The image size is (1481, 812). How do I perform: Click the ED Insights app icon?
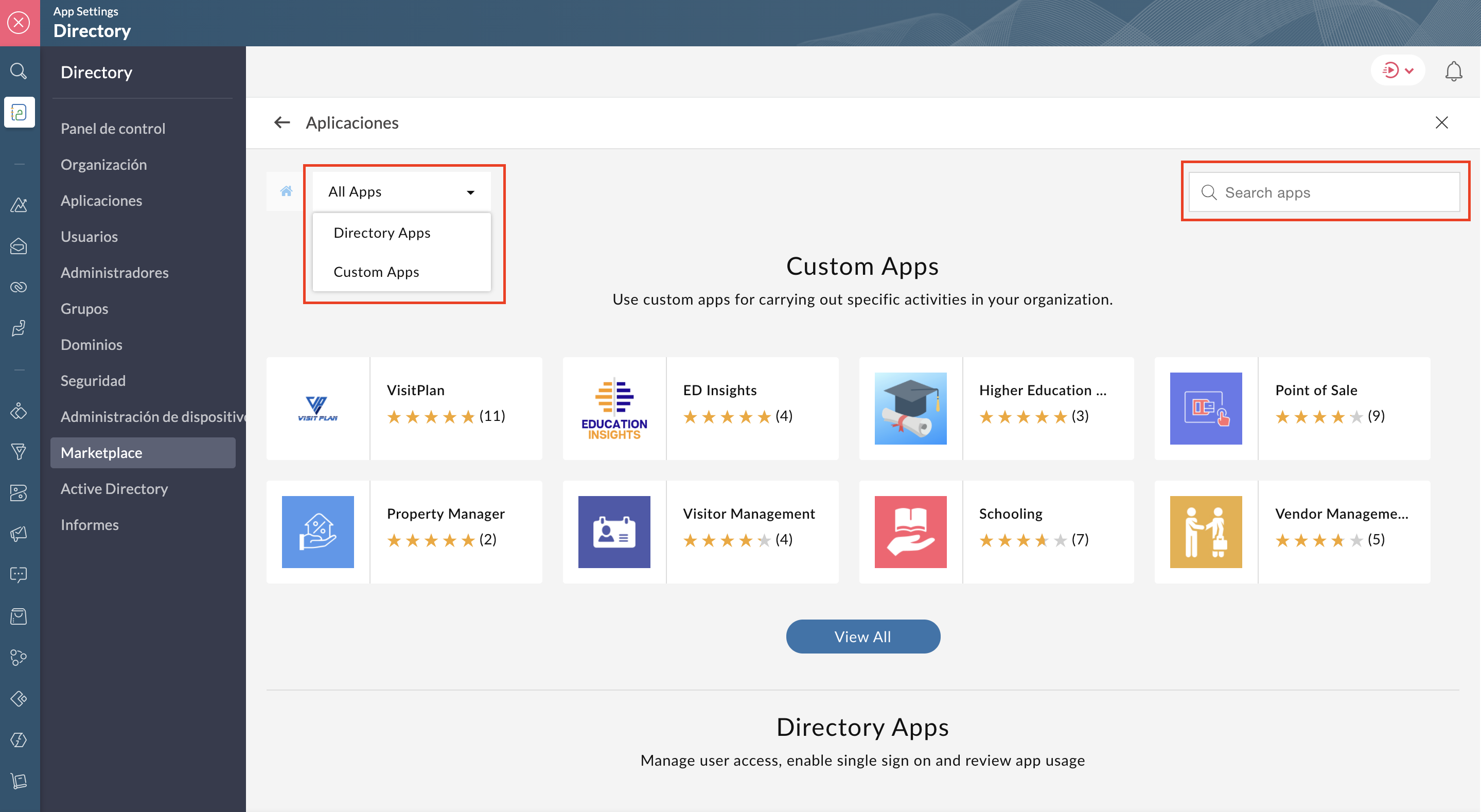click(613, 408)
